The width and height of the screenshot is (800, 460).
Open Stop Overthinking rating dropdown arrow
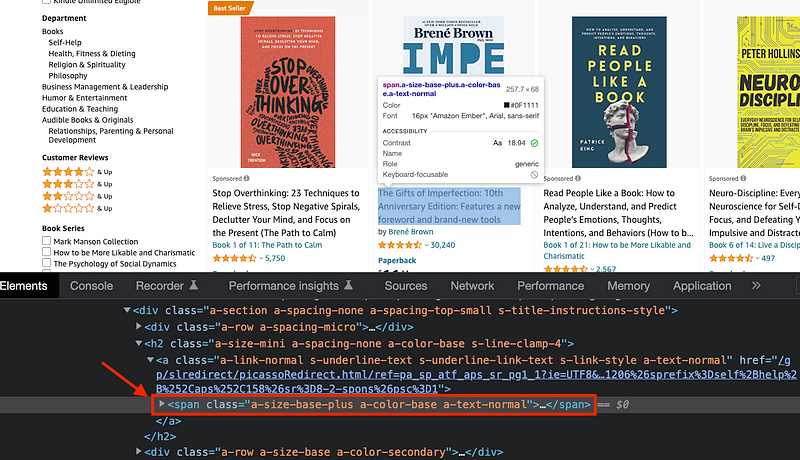click(x=261, y=259)
